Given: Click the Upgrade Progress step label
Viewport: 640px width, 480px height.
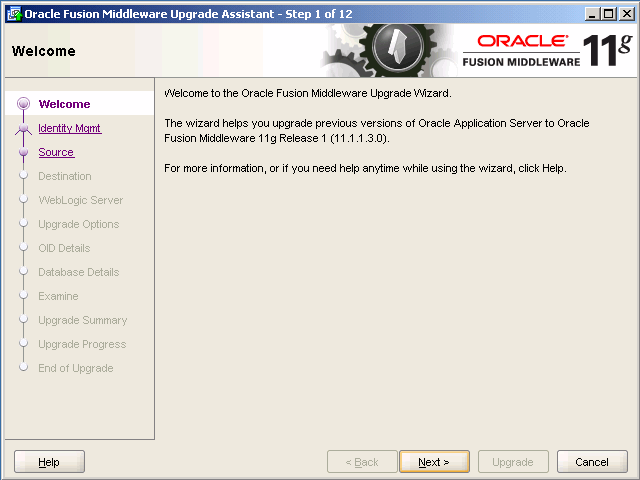Looking at the screenshot, I should tap(82, 344).
